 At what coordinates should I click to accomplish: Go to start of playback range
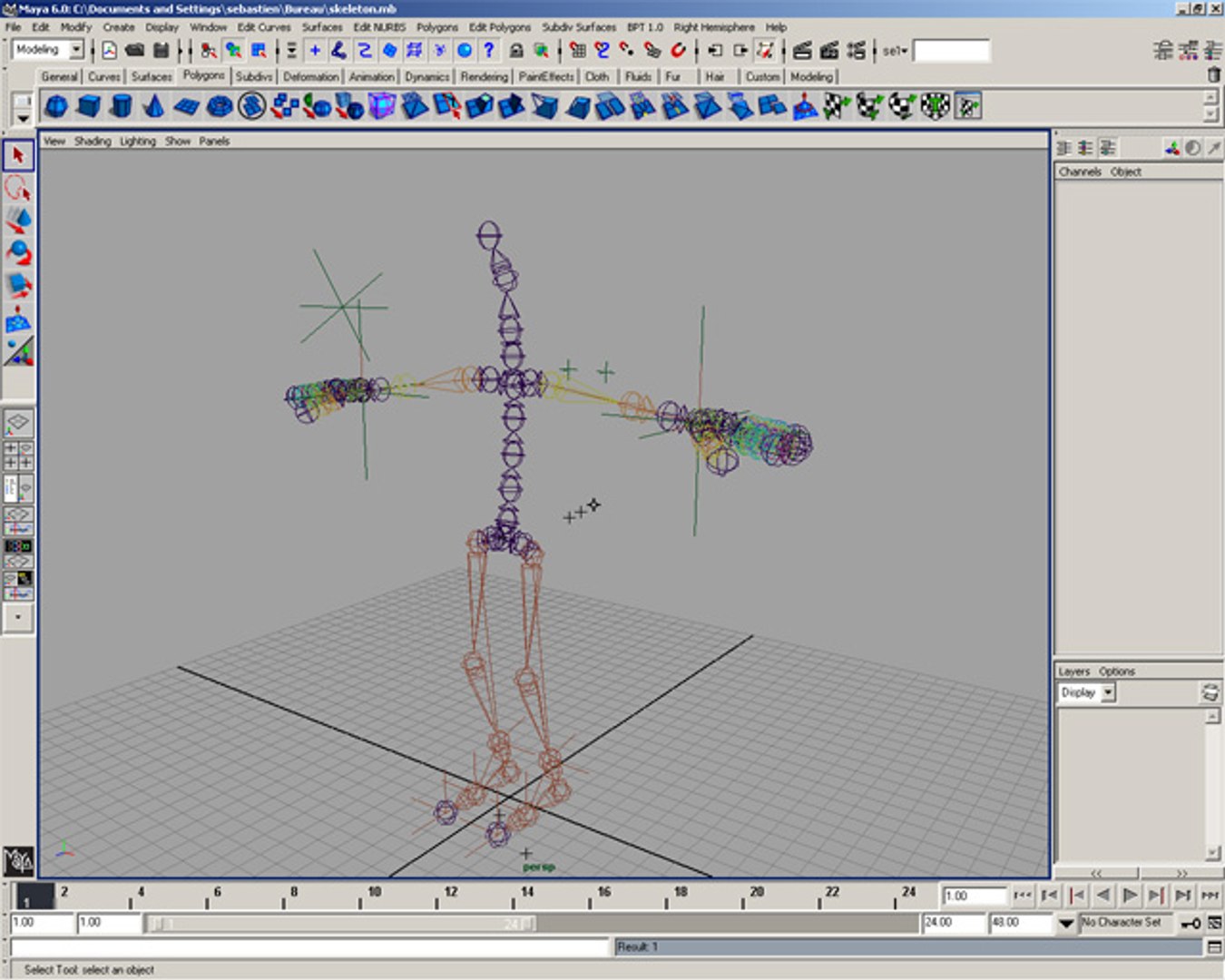(x=1023, y=896)
